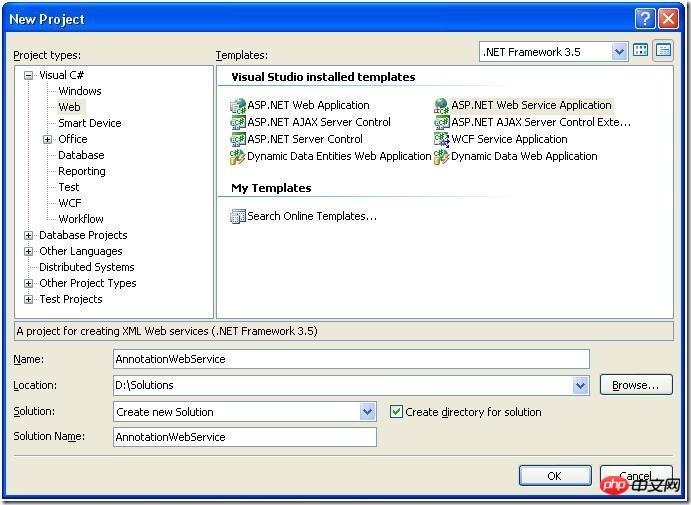
Task: Select Dynamic Data Web Application icon
Action: [442, 156]
